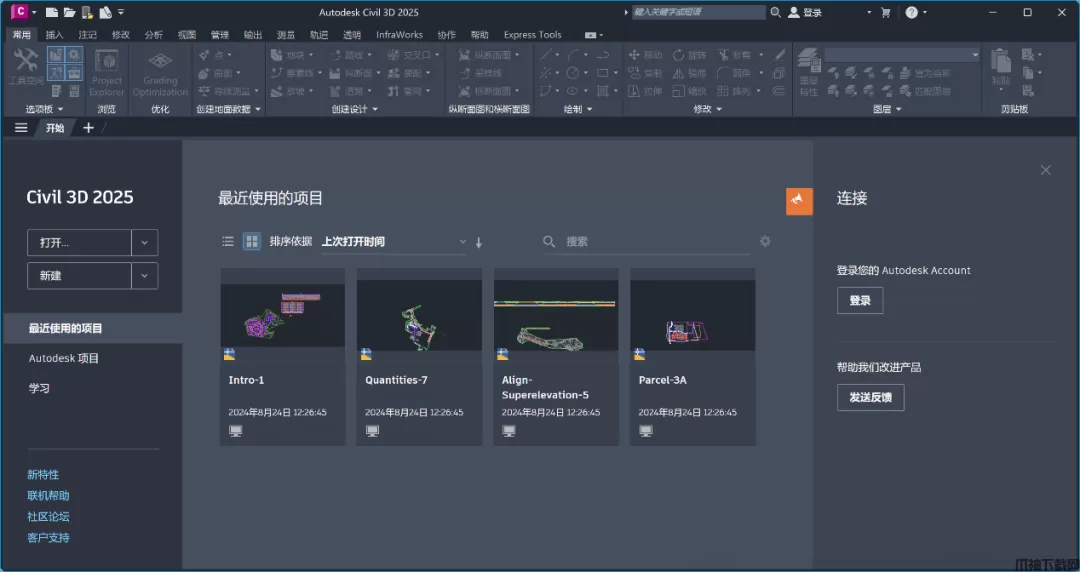Click the 发送反馈 feedback button
This screenshot has width=1080, height=572.
870,397
